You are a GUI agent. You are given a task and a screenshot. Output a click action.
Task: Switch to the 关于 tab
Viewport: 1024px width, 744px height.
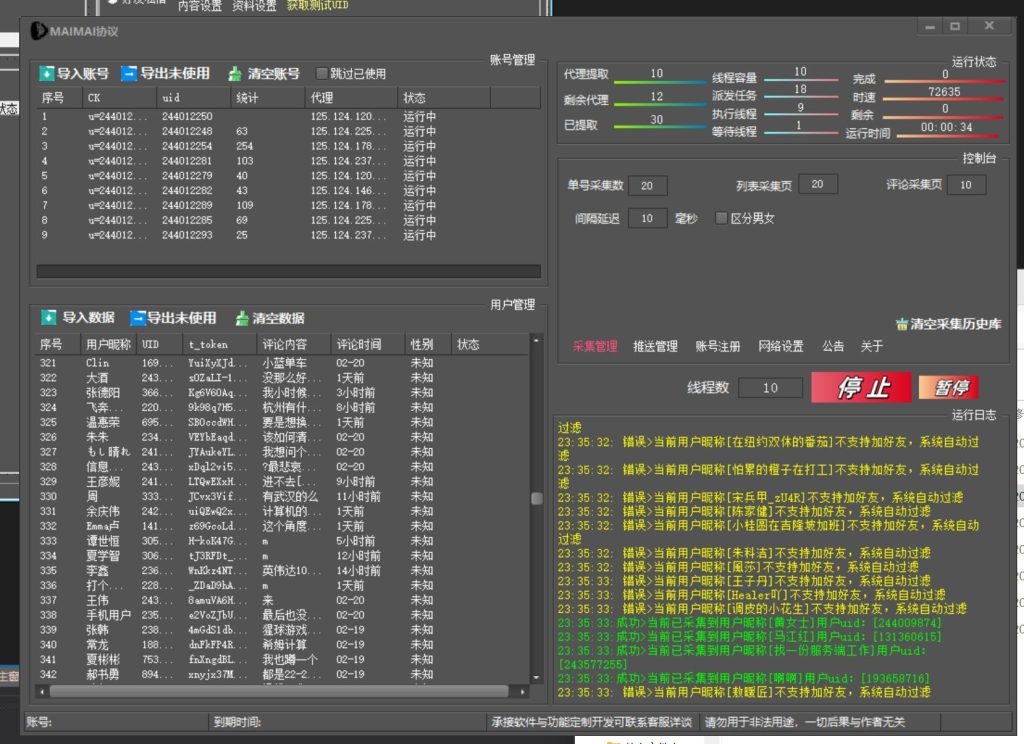(x=869, y=344)
